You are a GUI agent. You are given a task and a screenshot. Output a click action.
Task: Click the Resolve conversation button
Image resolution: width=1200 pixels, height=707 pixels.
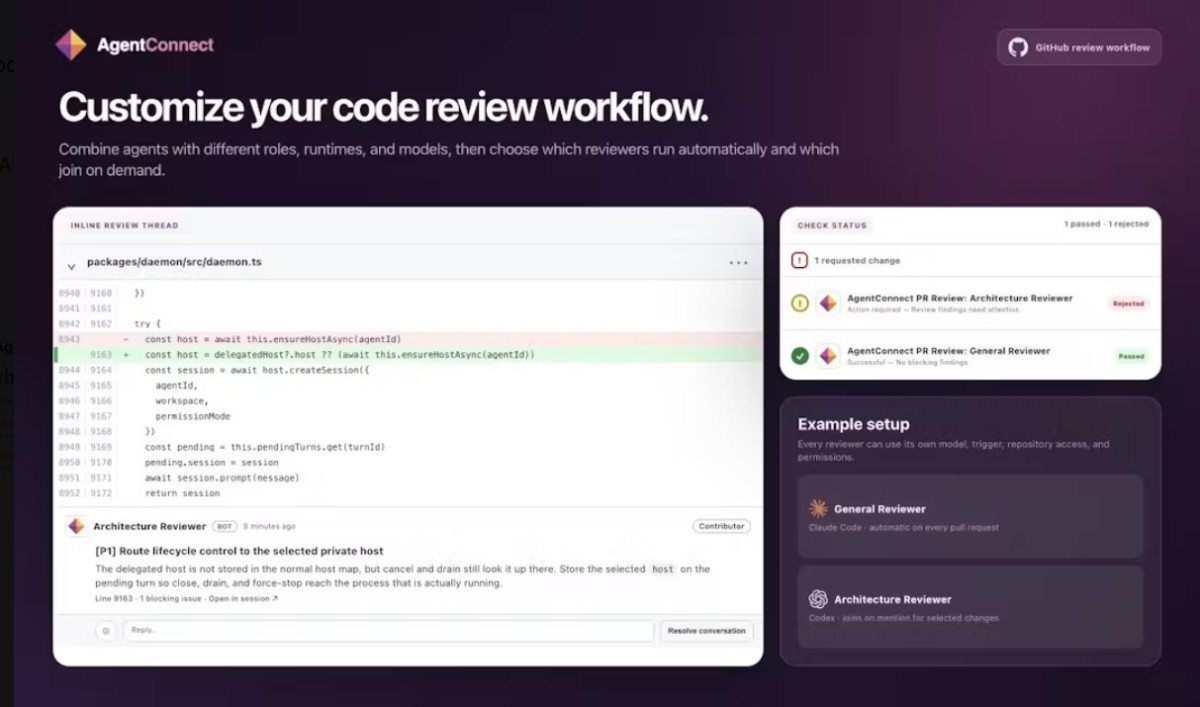(706, 631)
